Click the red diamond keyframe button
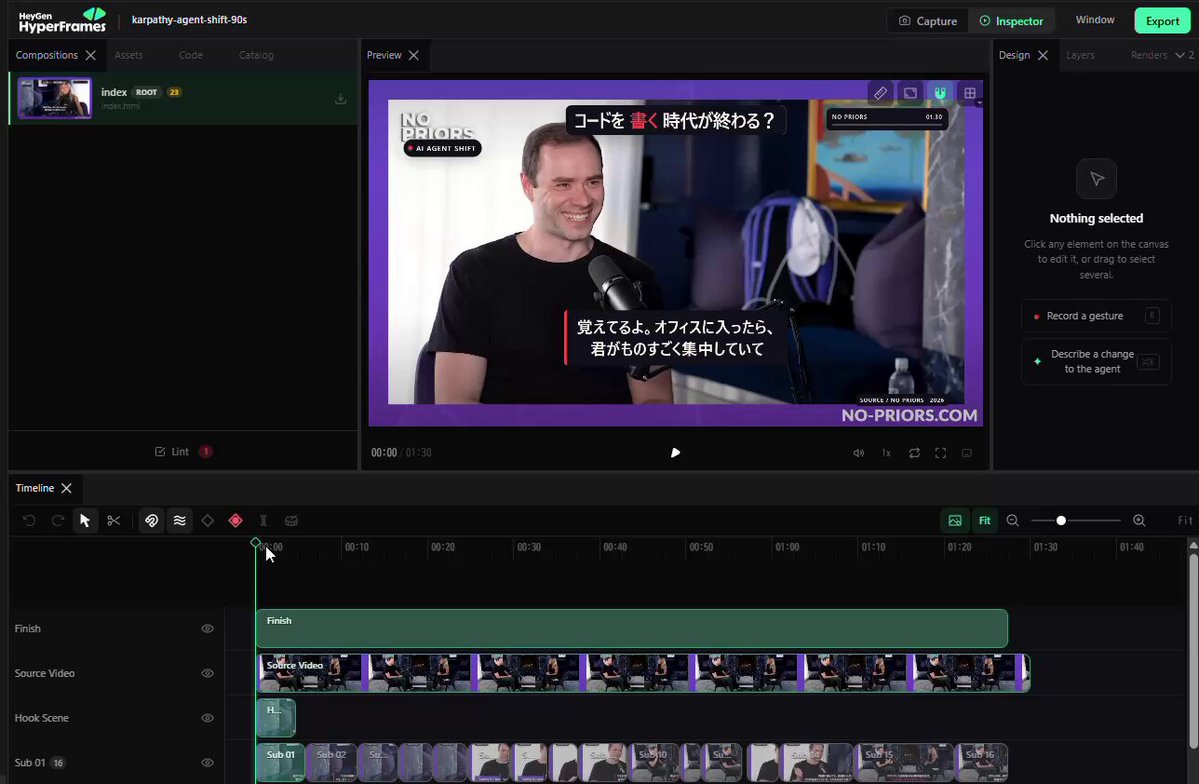 (x=236, y=521)
